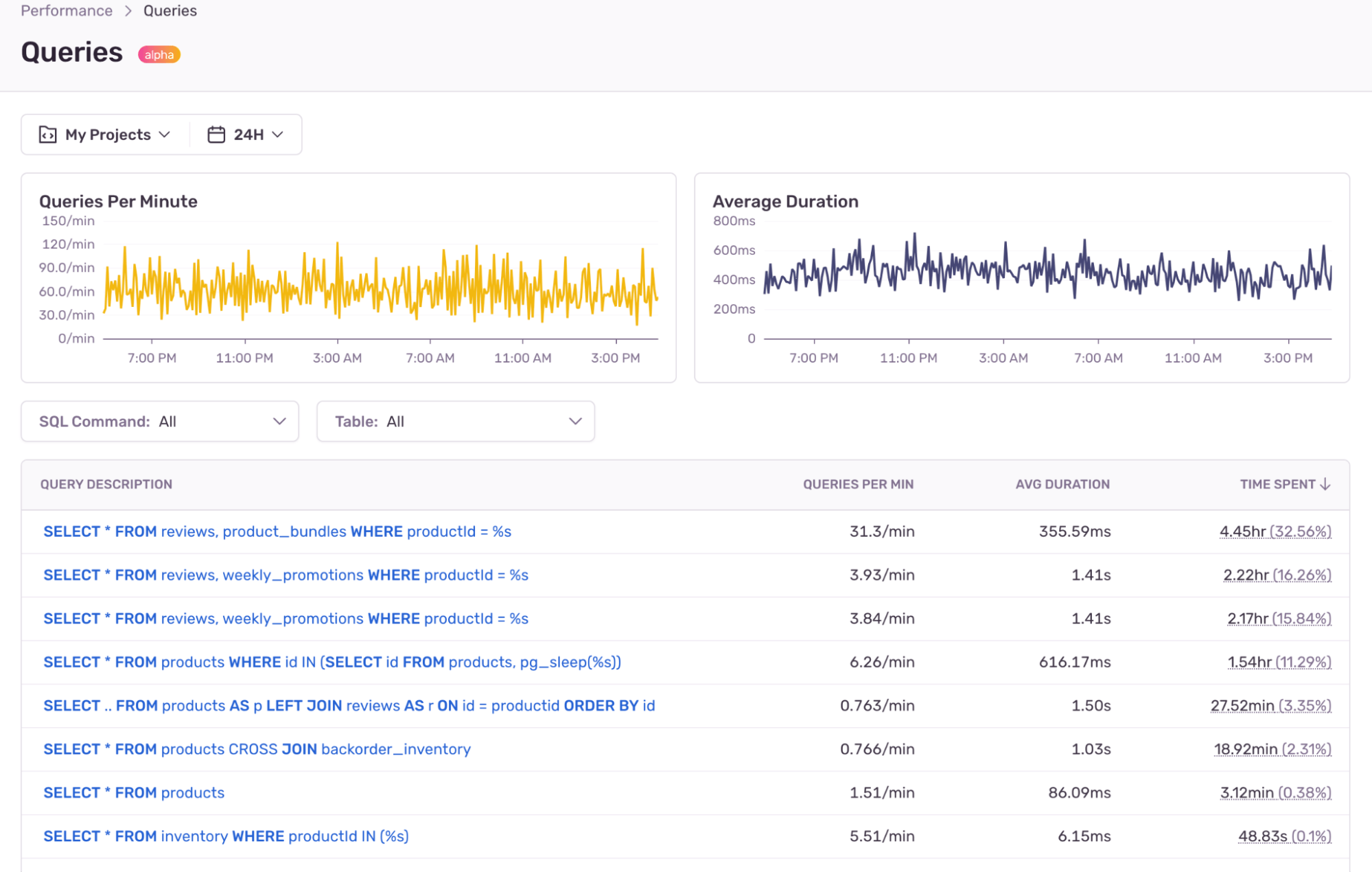This screenshot has width=1372, height=872.
Task: Open the reviews, product_bundles query details
Action: point(277,531)
